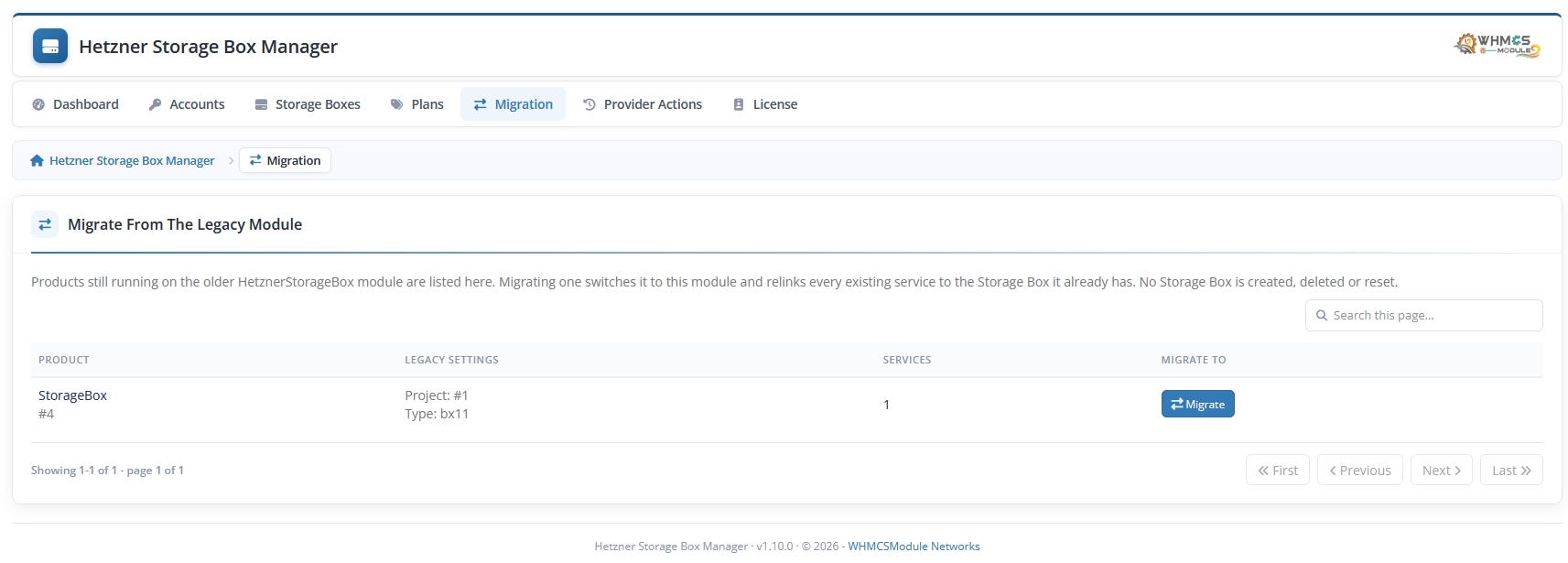Click the Hetzner Storage Box Manager title
Viewport: 1568px width, 563px height.
pos(208,47)
